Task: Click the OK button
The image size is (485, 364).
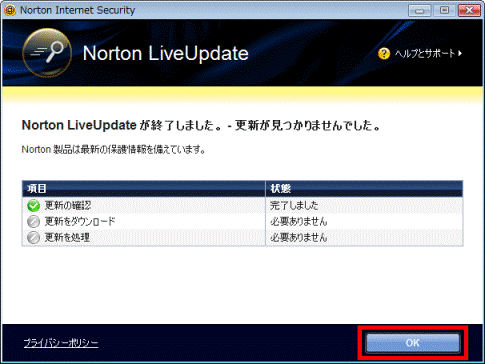Action: pos(413,343)
